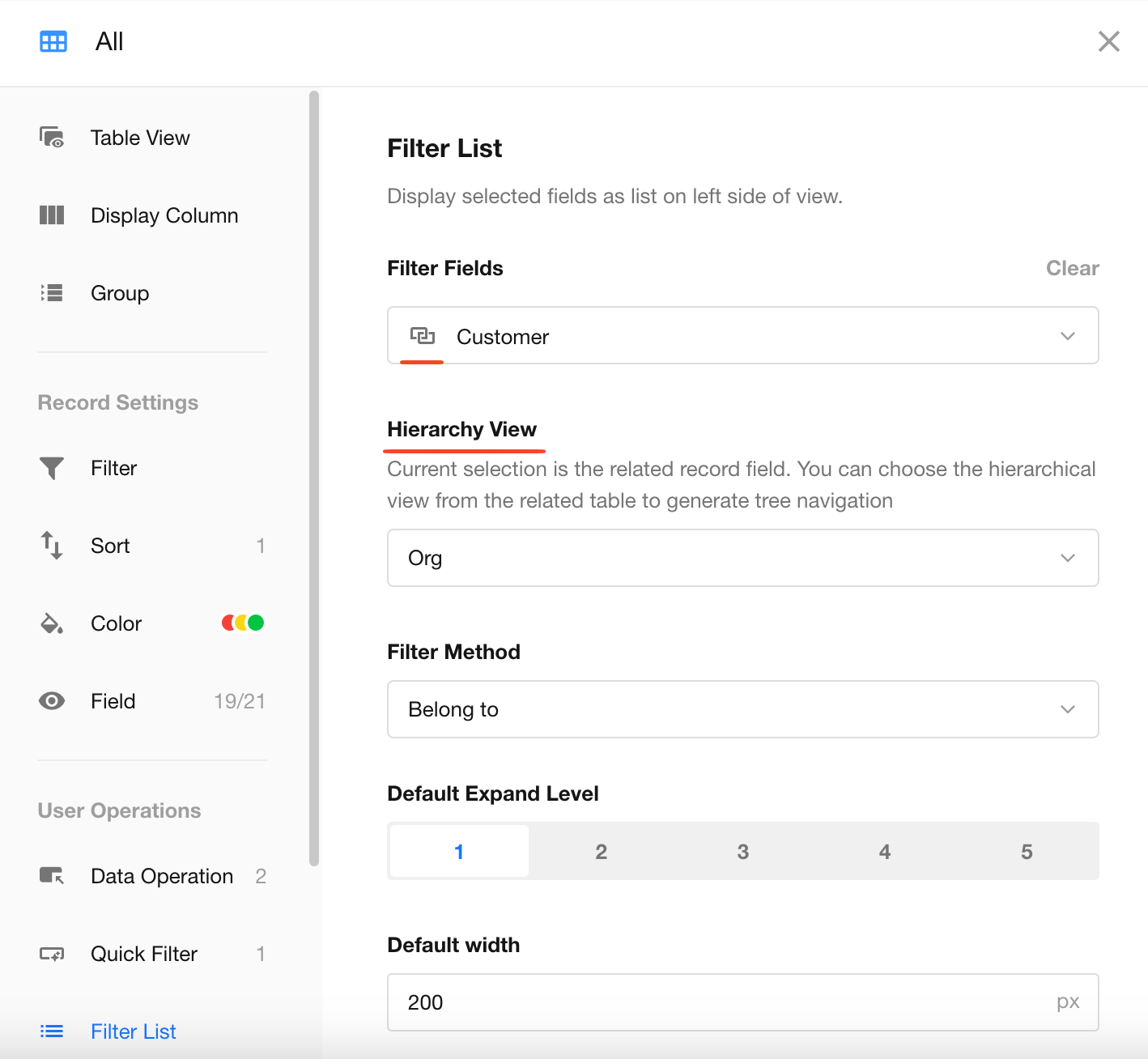Viewport: 1148px width, 1059px height.
Task: Click the Table View icon in sidebar
Action: [x=52, y=138]
